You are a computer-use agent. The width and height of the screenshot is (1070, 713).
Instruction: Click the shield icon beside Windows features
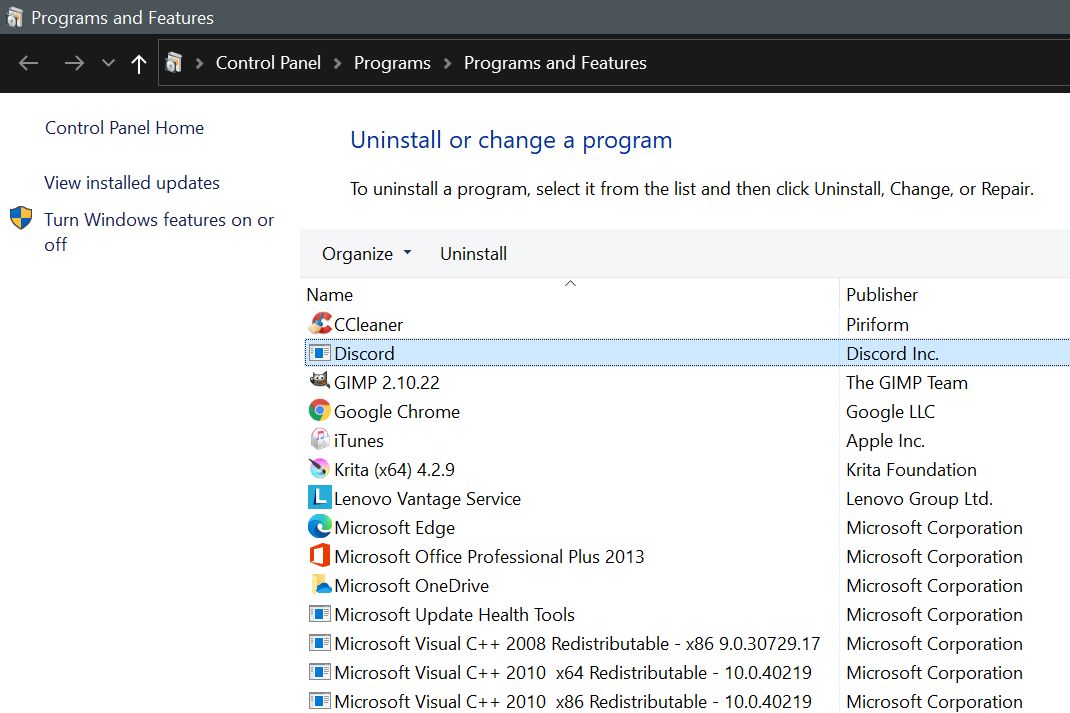point(21,218)
